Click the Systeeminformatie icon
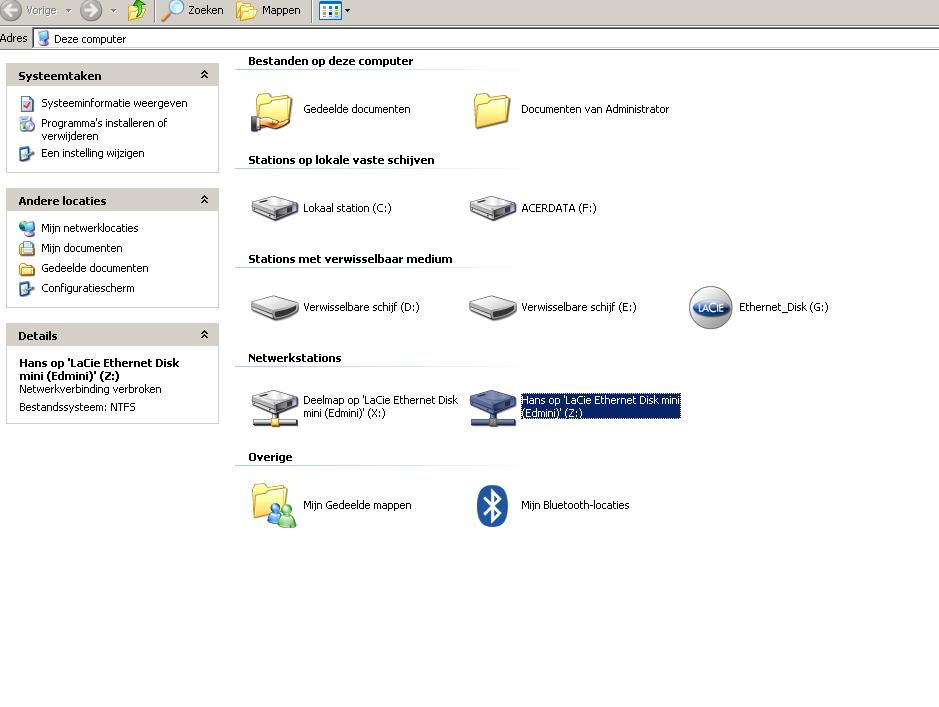Screen dimensions: 939x707 pyautogui.click(x=27, y=104)
